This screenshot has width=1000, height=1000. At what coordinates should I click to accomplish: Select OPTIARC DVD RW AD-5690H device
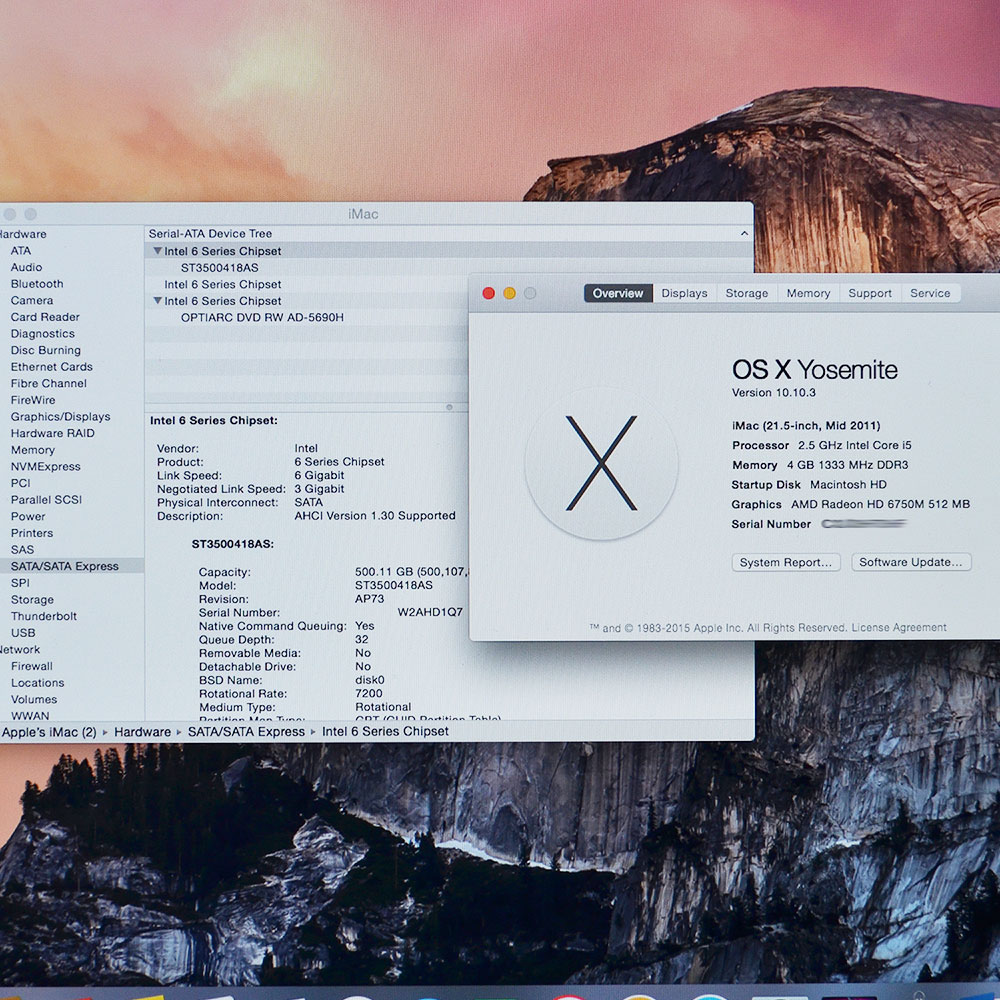(x=262, y=318)
